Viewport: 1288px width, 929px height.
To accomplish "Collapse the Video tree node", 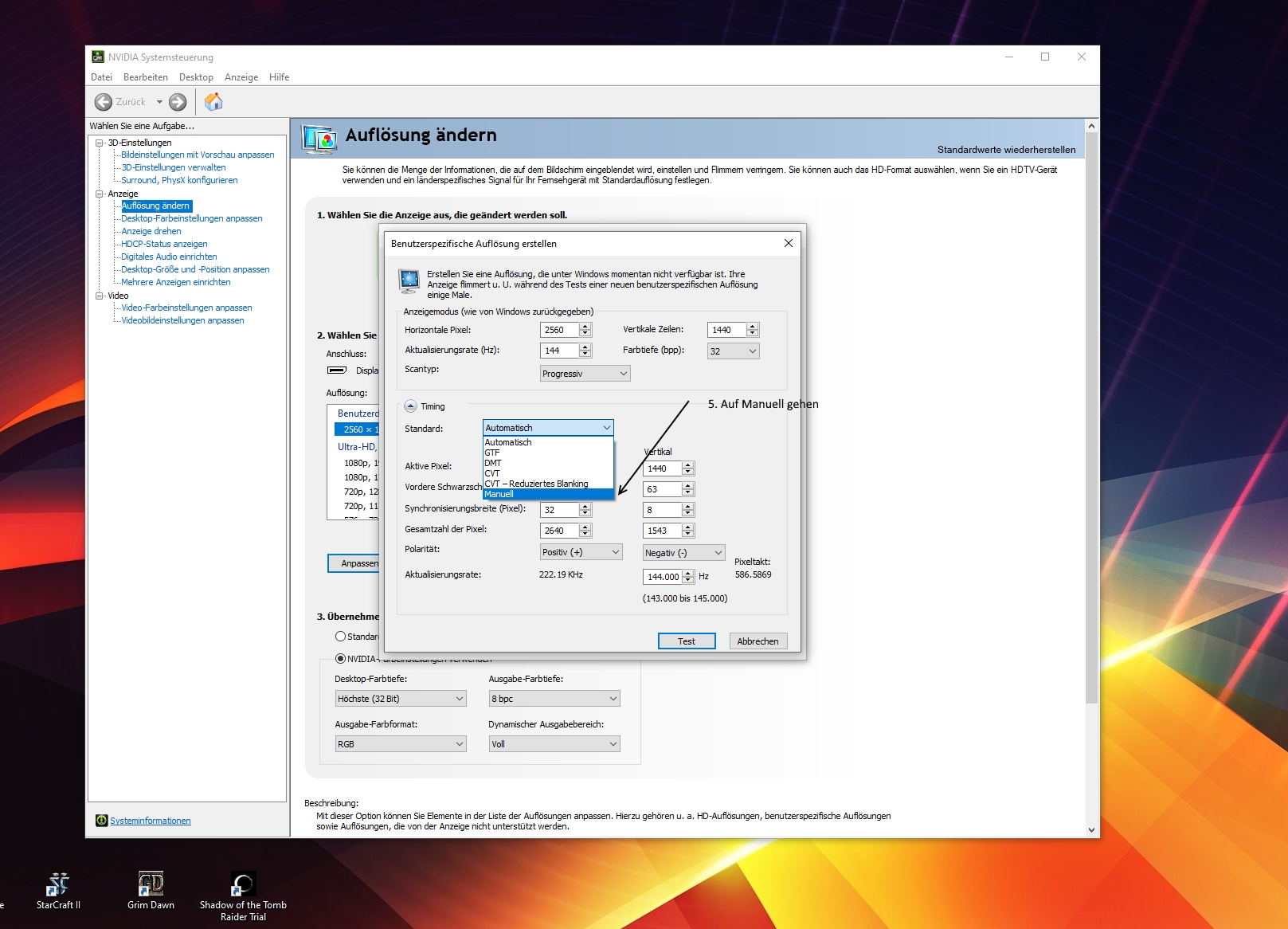I will [100, 296].
